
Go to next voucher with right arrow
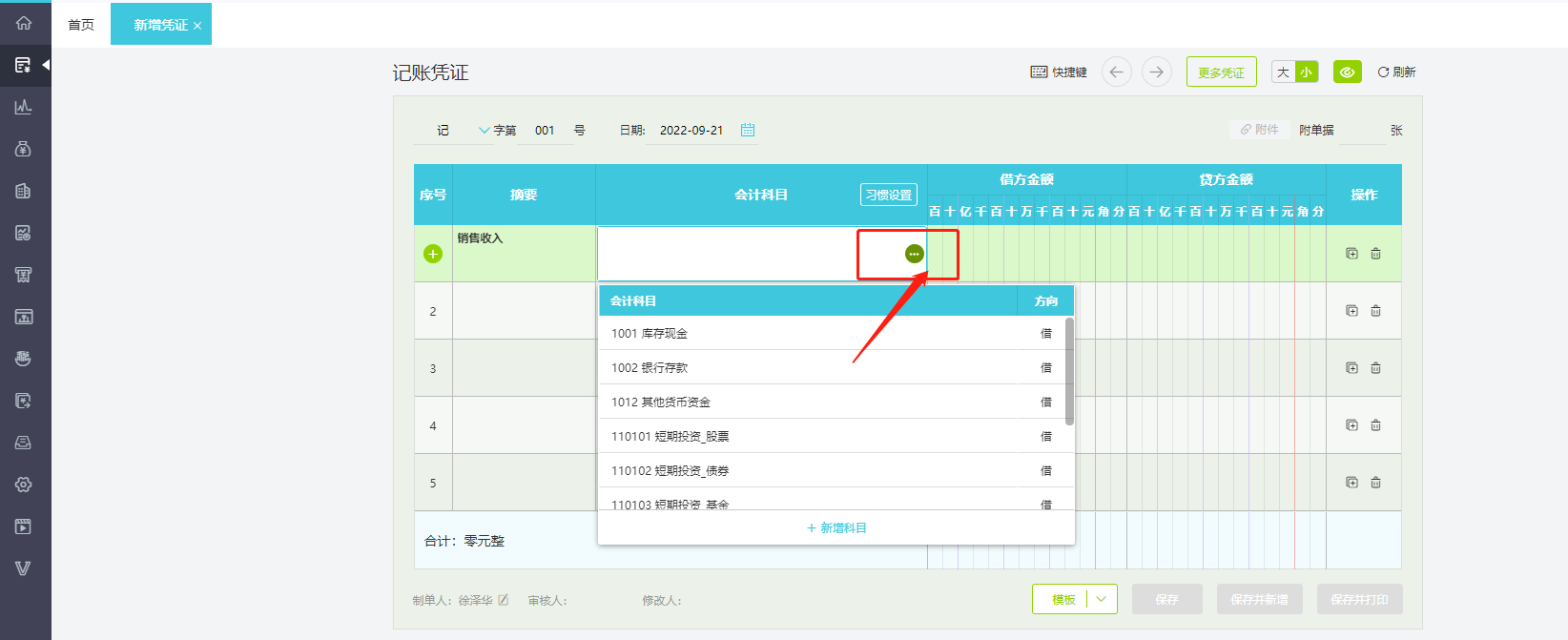1156,72
